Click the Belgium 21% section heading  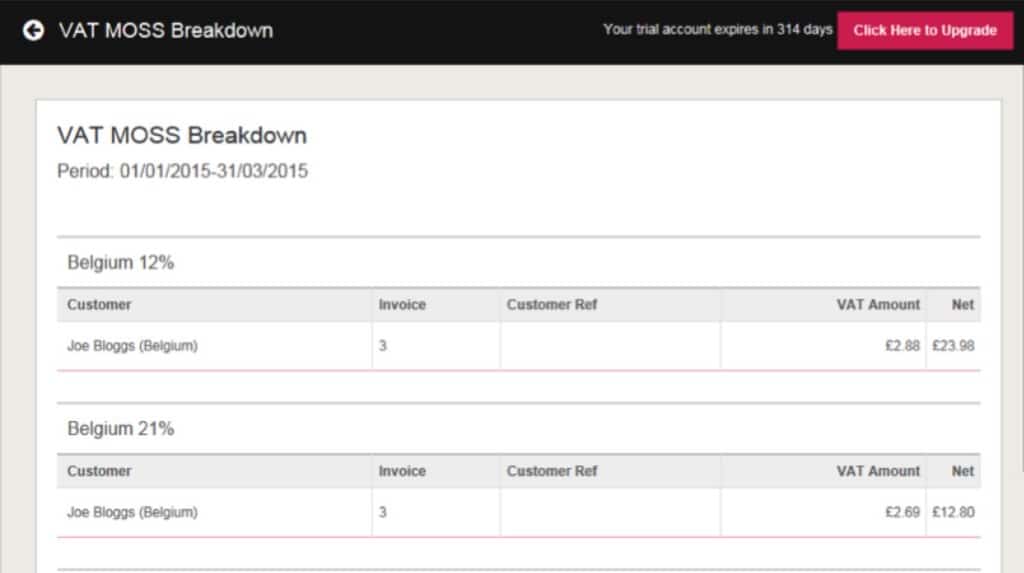pos(121,429)
